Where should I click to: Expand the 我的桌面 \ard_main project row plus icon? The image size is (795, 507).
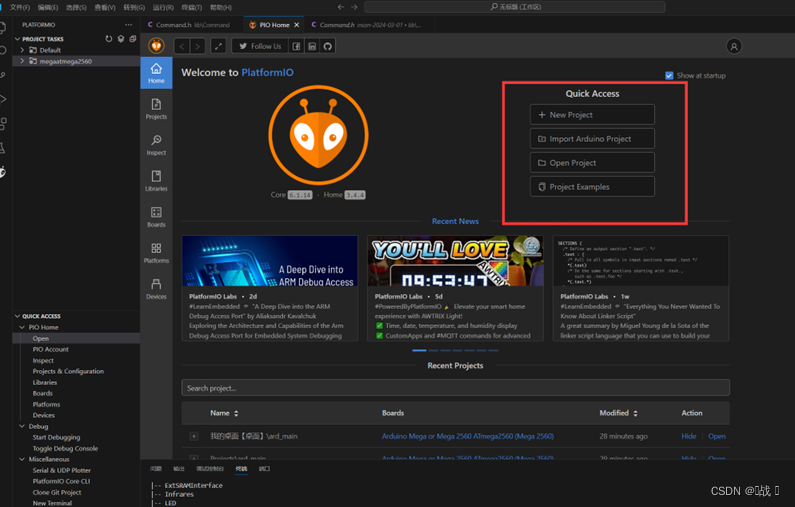[194, 436]
